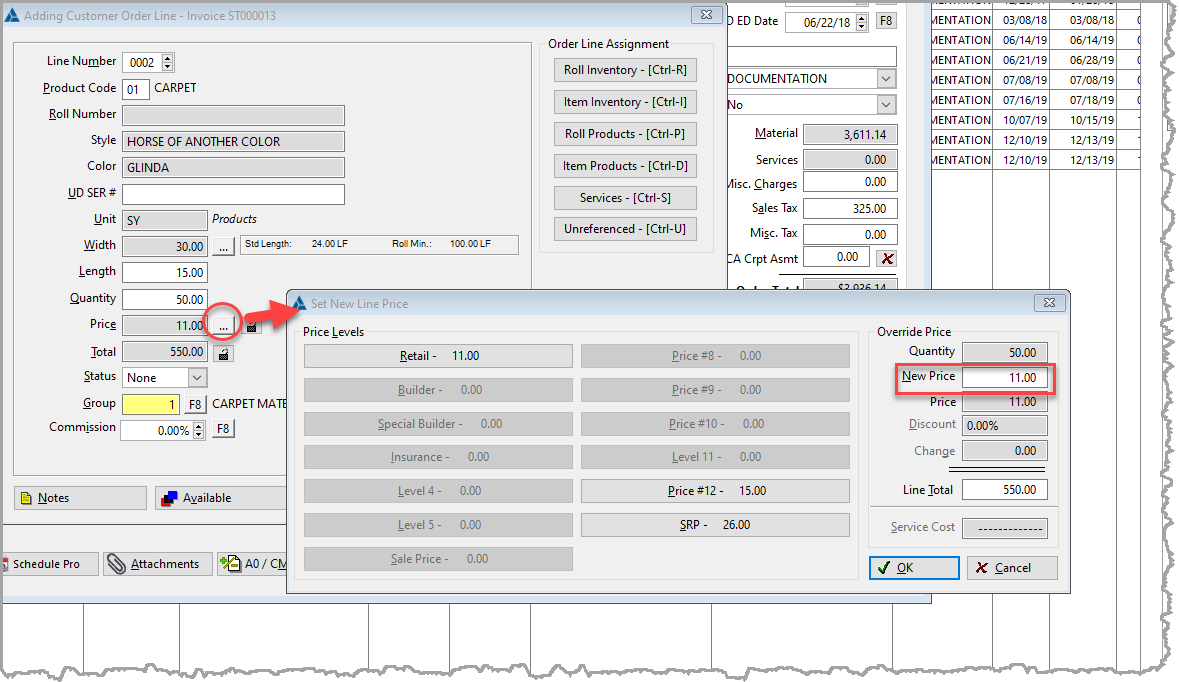Screen dimensions: 1179x682
Task: Pick the Retail 11.00 price level
Action: pos(438,356)
